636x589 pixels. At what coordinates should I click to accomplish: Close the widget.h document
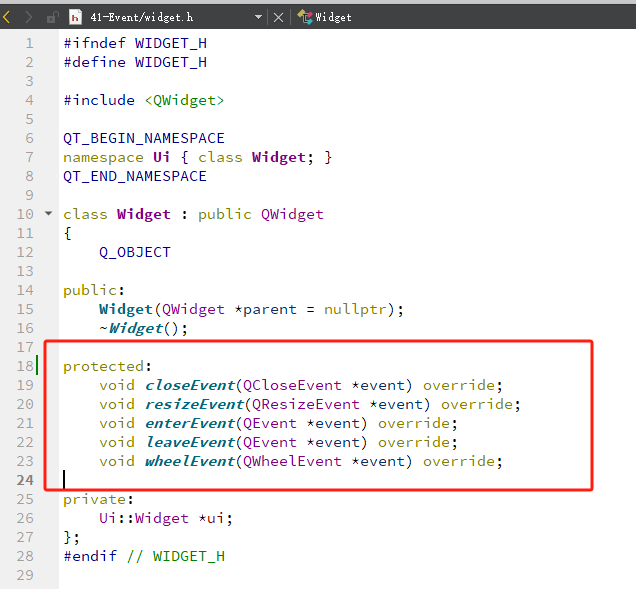(x=278, y=17)
